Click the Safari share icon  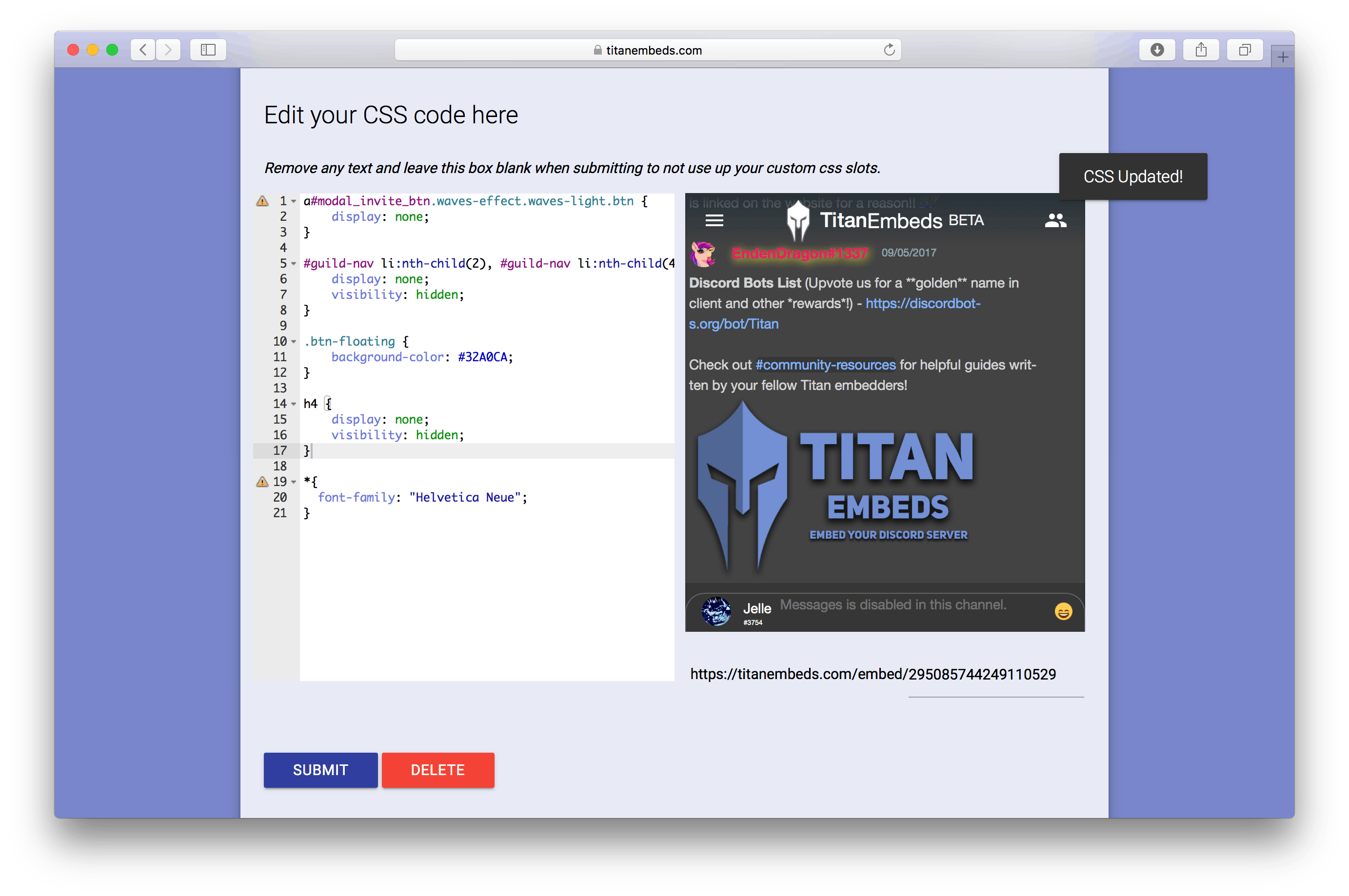pyautogui.click(x=1201, y=50)
